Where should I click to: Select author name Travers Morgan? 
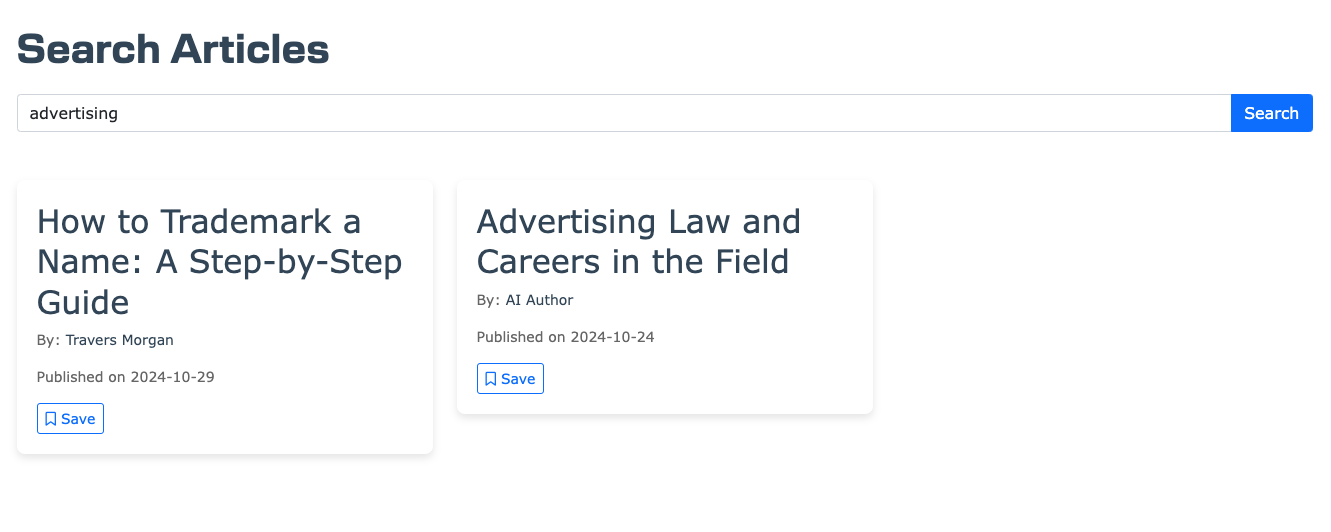pyautogui.click(x=120, y=340)
